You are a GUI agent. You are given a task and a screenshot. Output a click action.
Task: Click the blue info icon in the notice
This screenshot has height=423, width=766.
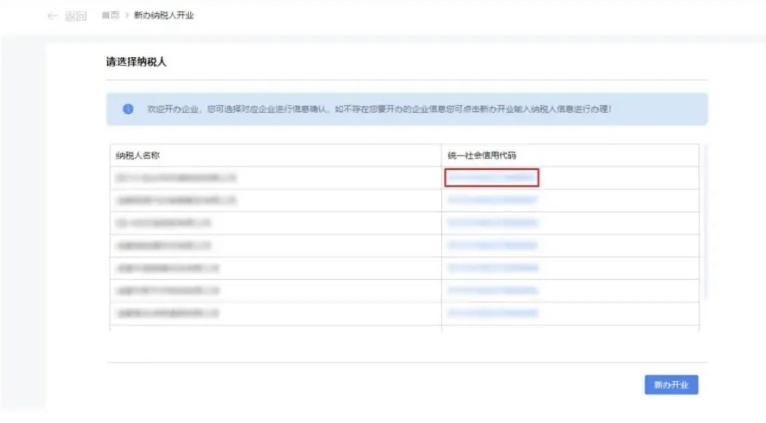pos(128,109)
